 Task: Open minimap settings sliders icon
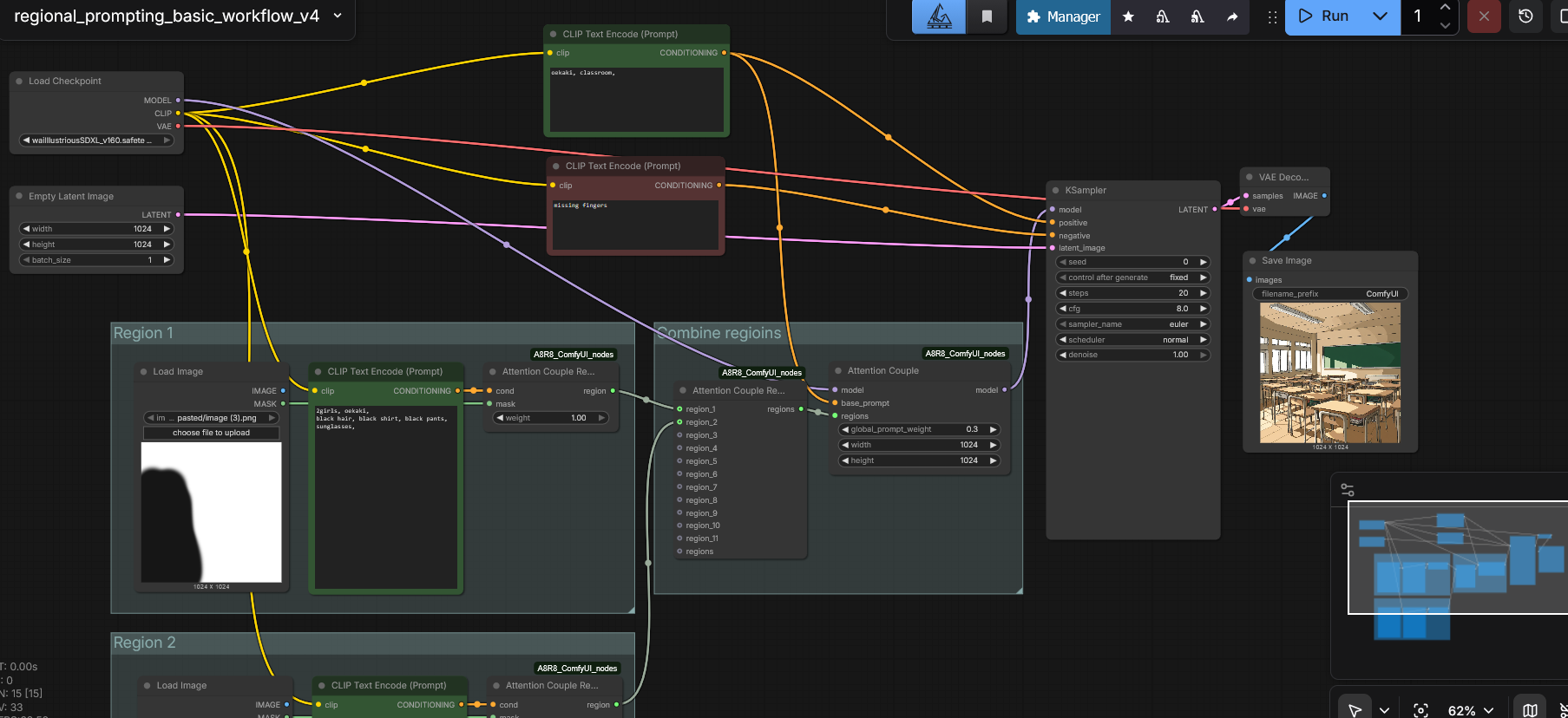(1348, 490)
